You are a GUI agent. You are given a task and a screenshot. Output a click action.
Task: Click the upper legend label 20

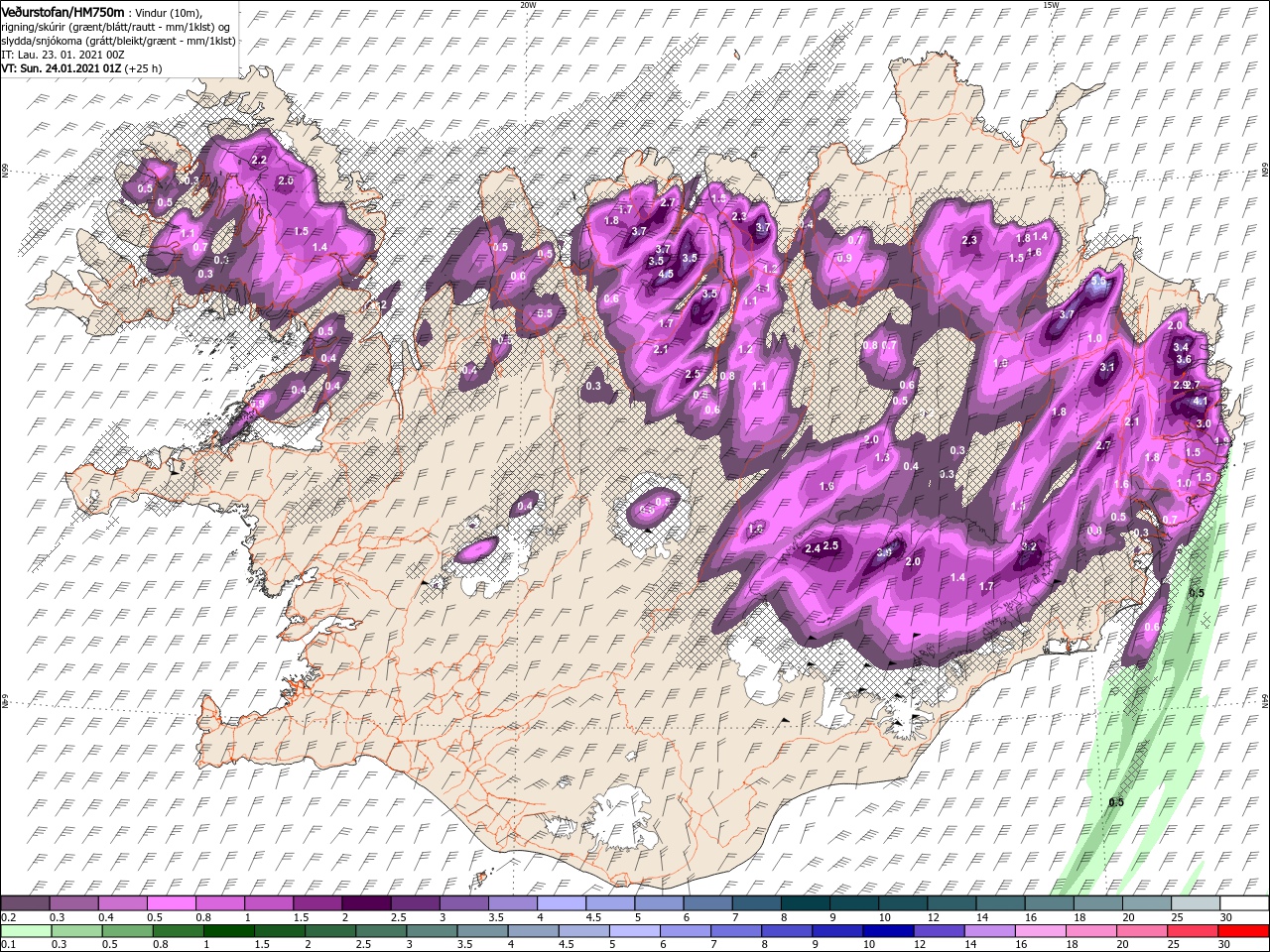click(x=1129, y=917)
